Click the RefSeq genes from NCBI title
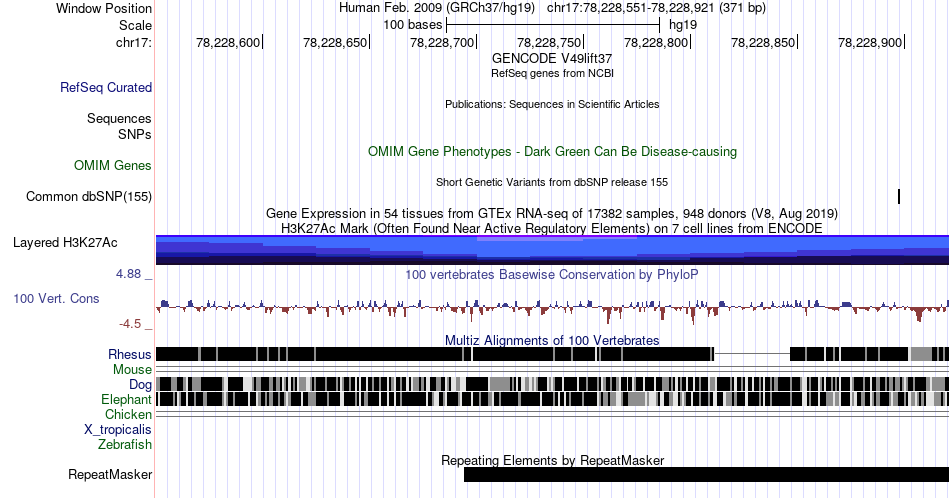Viewport: 950px width, 498px height. tap(552, 73)
